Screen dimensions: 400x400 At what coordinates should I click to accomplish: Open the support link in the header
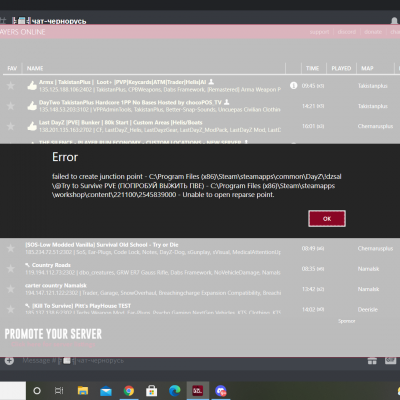[x=319, y=32]
